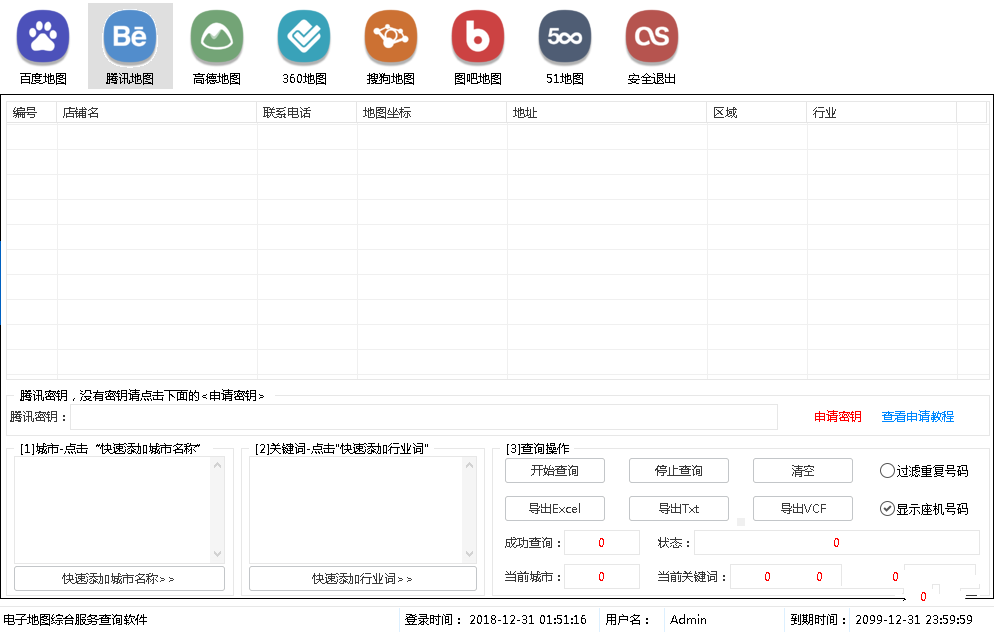Sort by the 地址 column header
Image resolution: width=994 pixels, height=632 pixels.
pyautogui.click(x=607, y=113)
